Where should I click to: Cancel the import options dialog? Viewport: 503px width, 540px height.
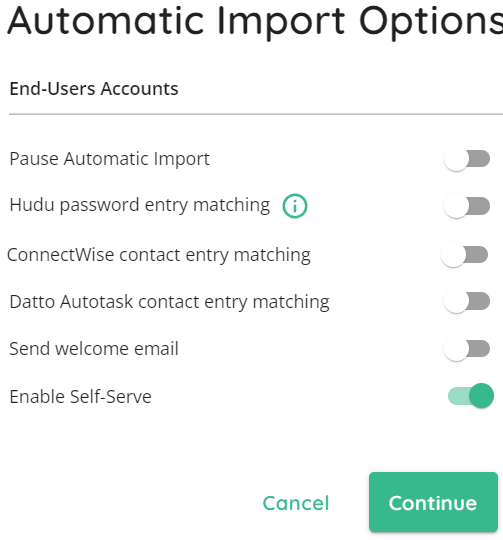pos(296,503)
